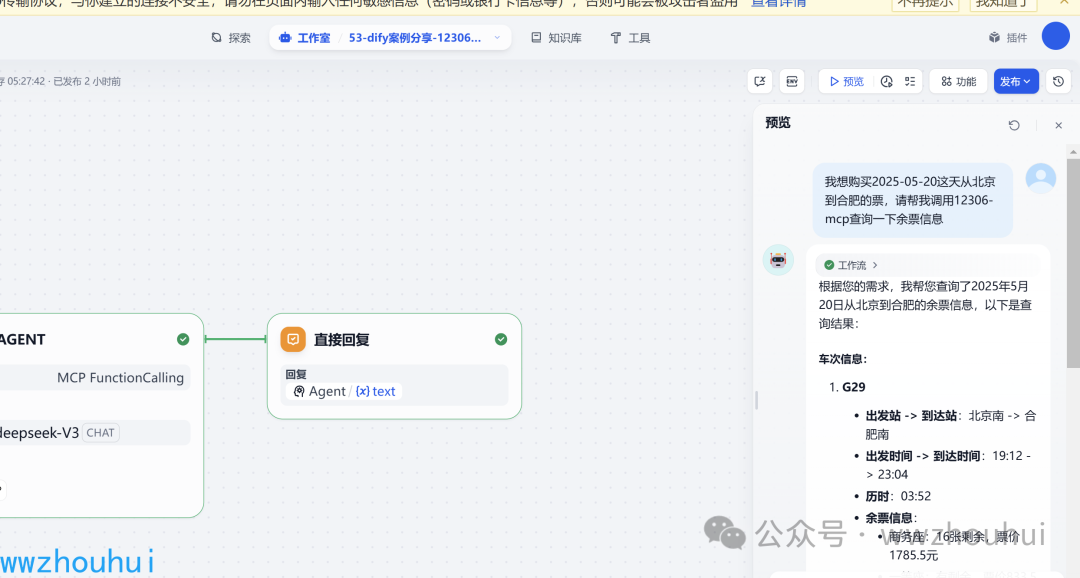Open the version history icon after Publish

[x=1059, y=81]
